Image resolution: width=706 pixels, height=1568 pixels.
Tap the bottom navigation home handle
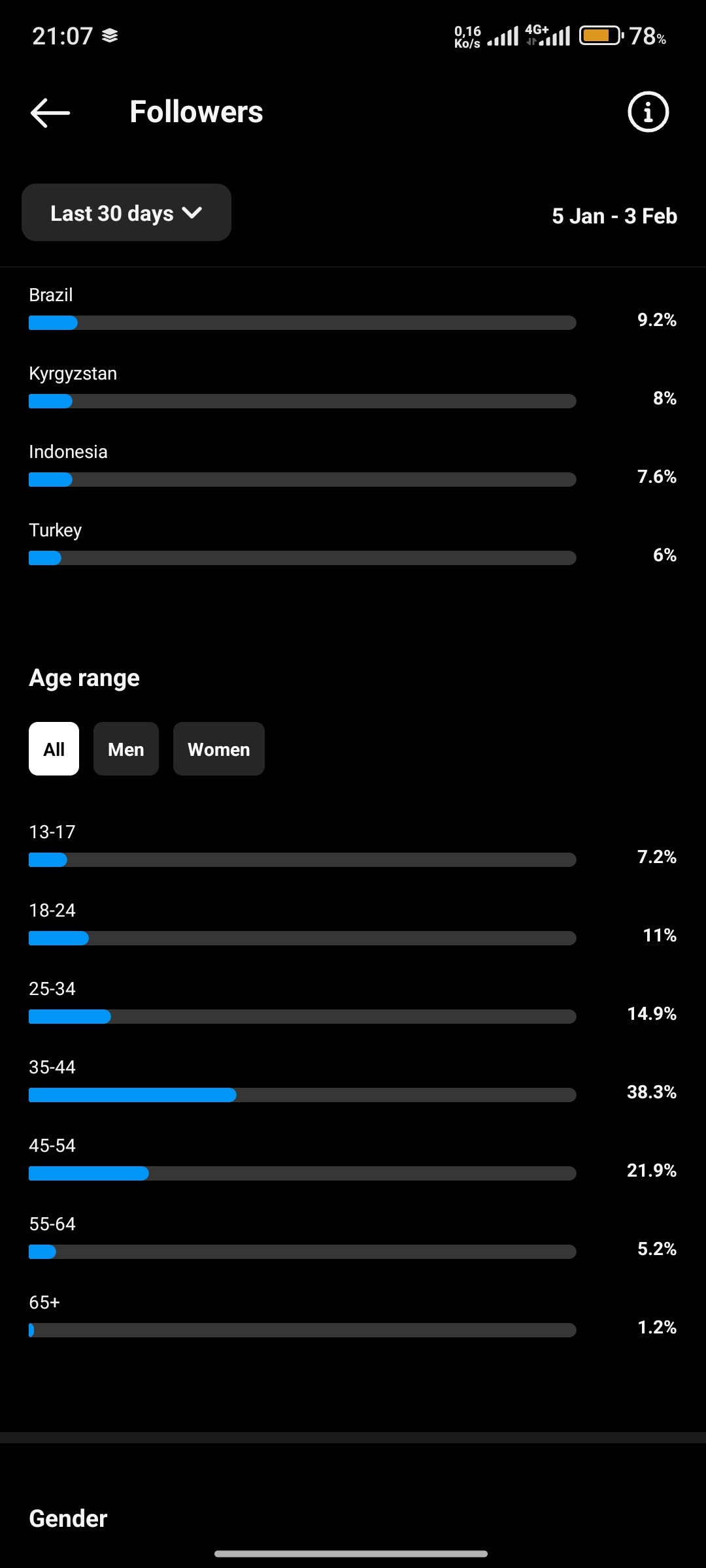click(x=351, y=1554)
